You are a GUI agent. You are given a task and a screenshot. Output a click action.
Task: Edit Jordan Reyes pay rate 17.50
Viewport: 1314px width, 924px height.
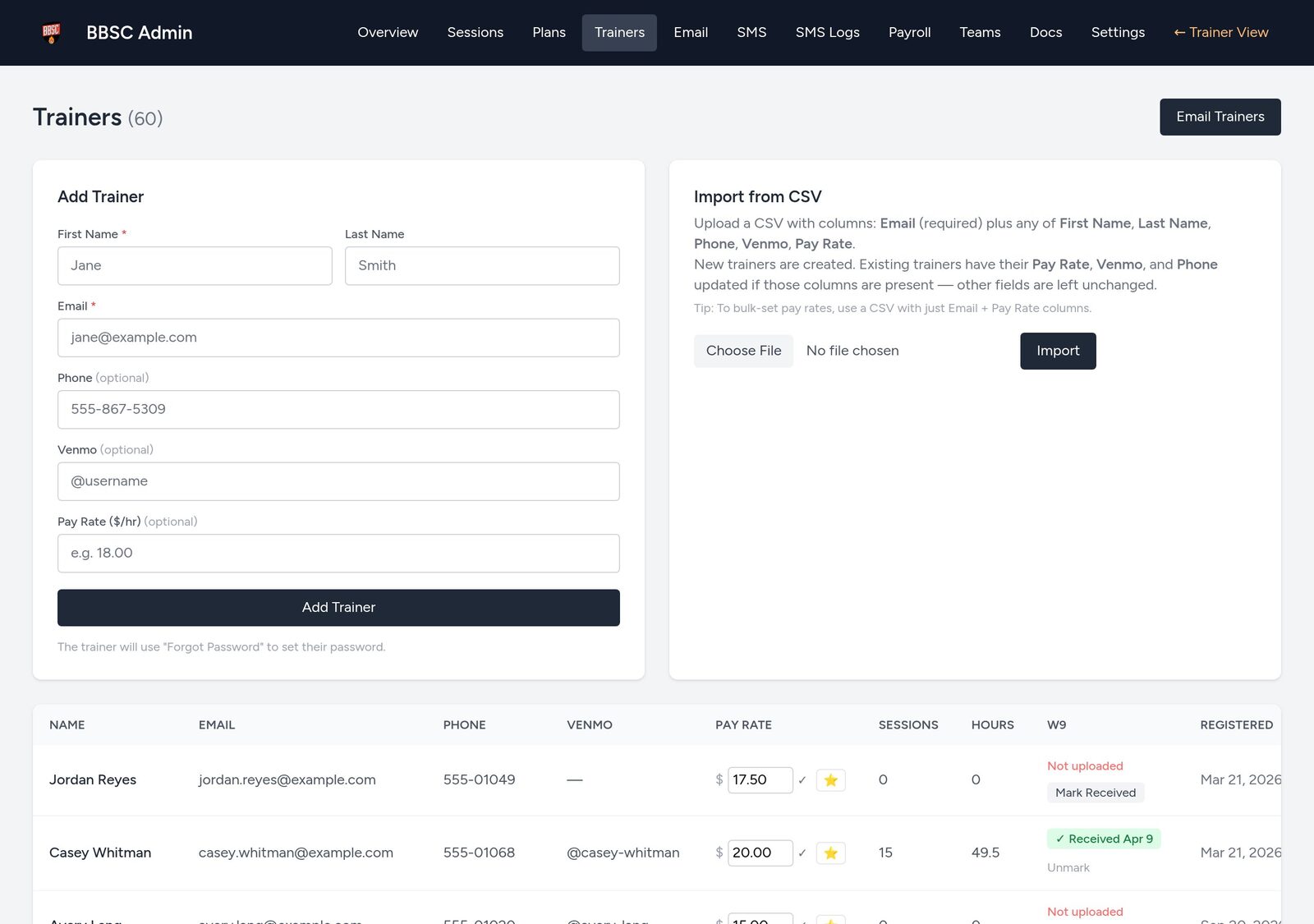pos(760,780)
